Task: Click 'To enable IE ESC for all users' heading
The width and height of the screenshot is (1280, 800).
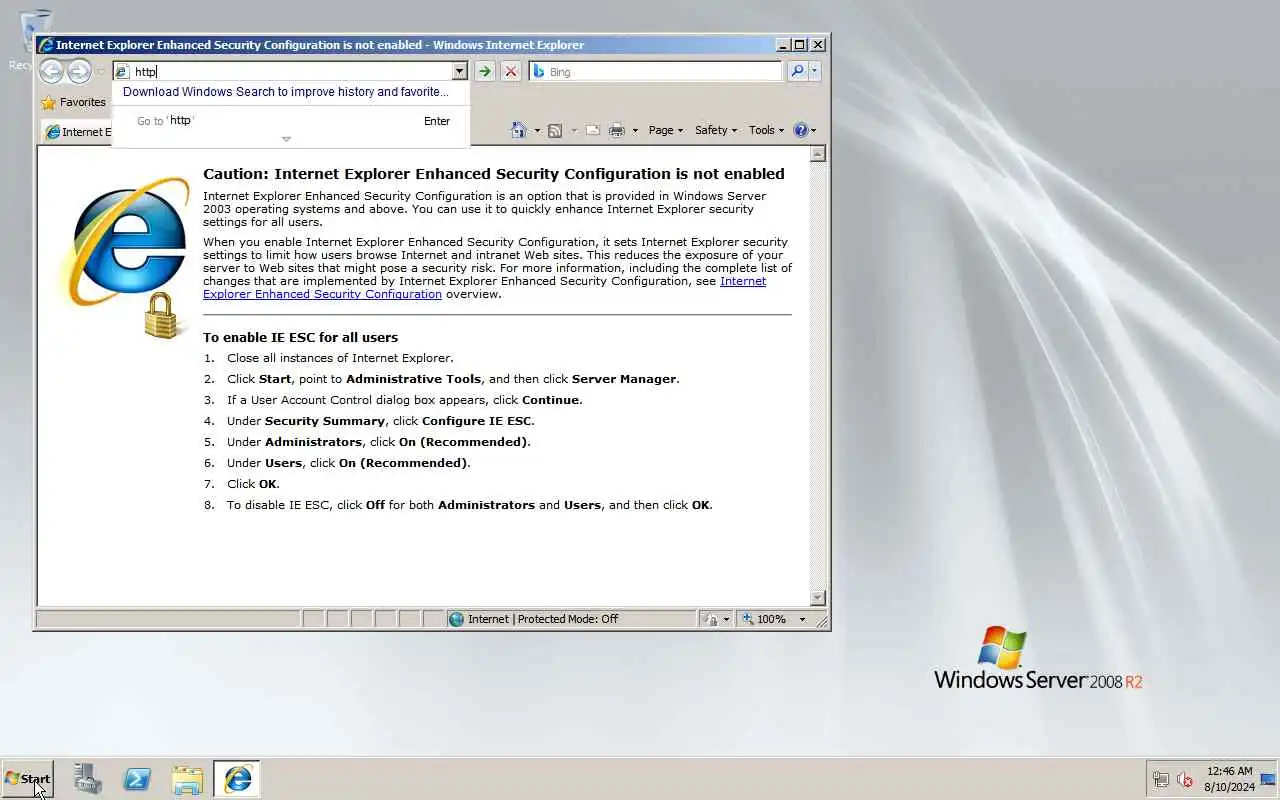Action: [300, 338]
